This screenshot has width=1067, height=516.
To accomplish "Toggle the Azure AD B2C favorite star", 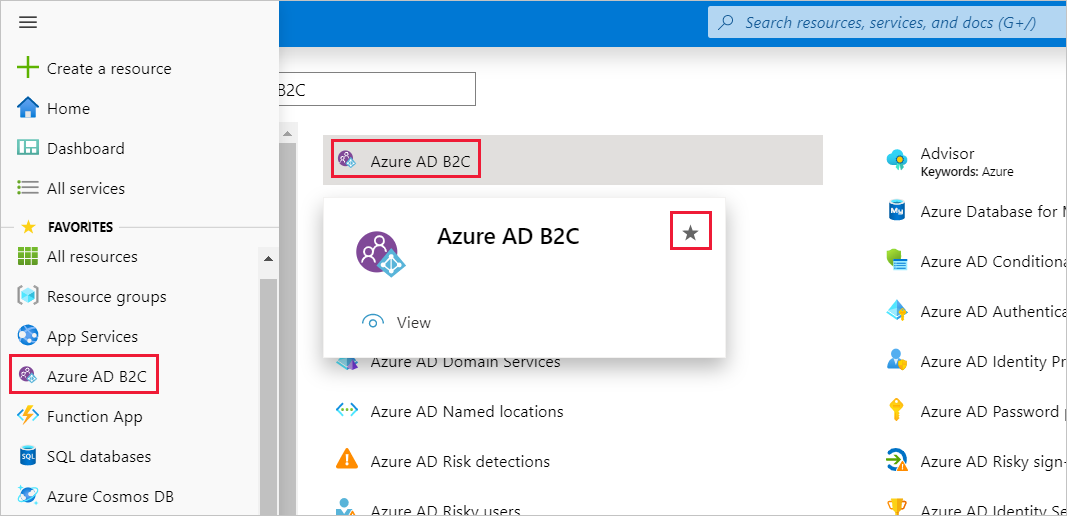I will (x=690, y=232).
